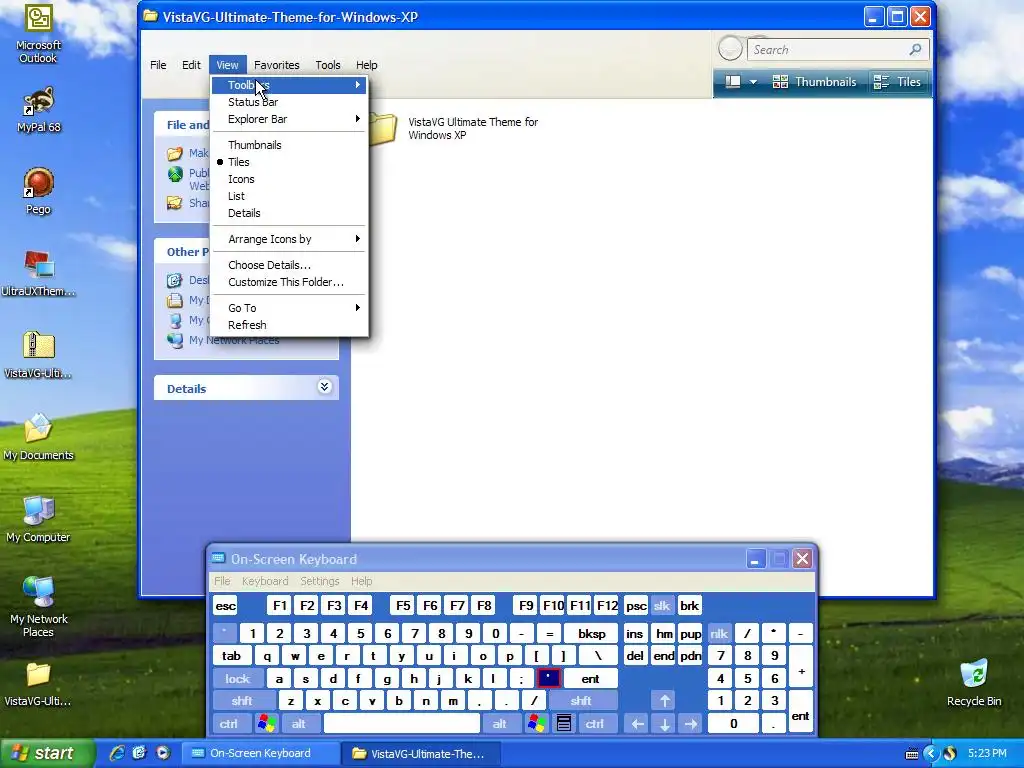The height and width of the screenshot is (768, 1024).
Task: Click the down arrow key on On-Screen Keyboard
Action: click(664, 724)
